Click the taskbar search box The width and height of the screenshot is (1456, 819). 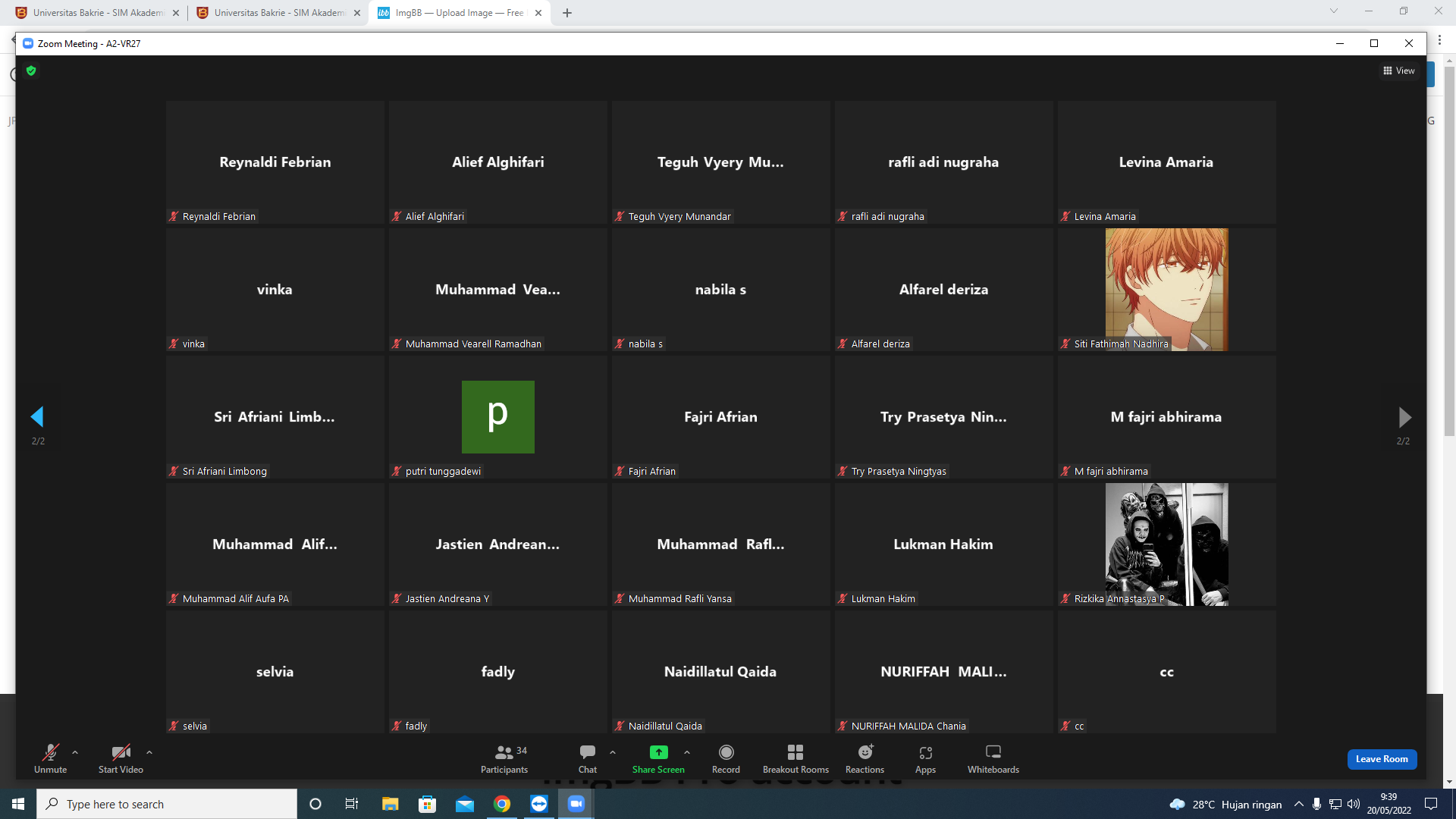(x=167, y=804)
